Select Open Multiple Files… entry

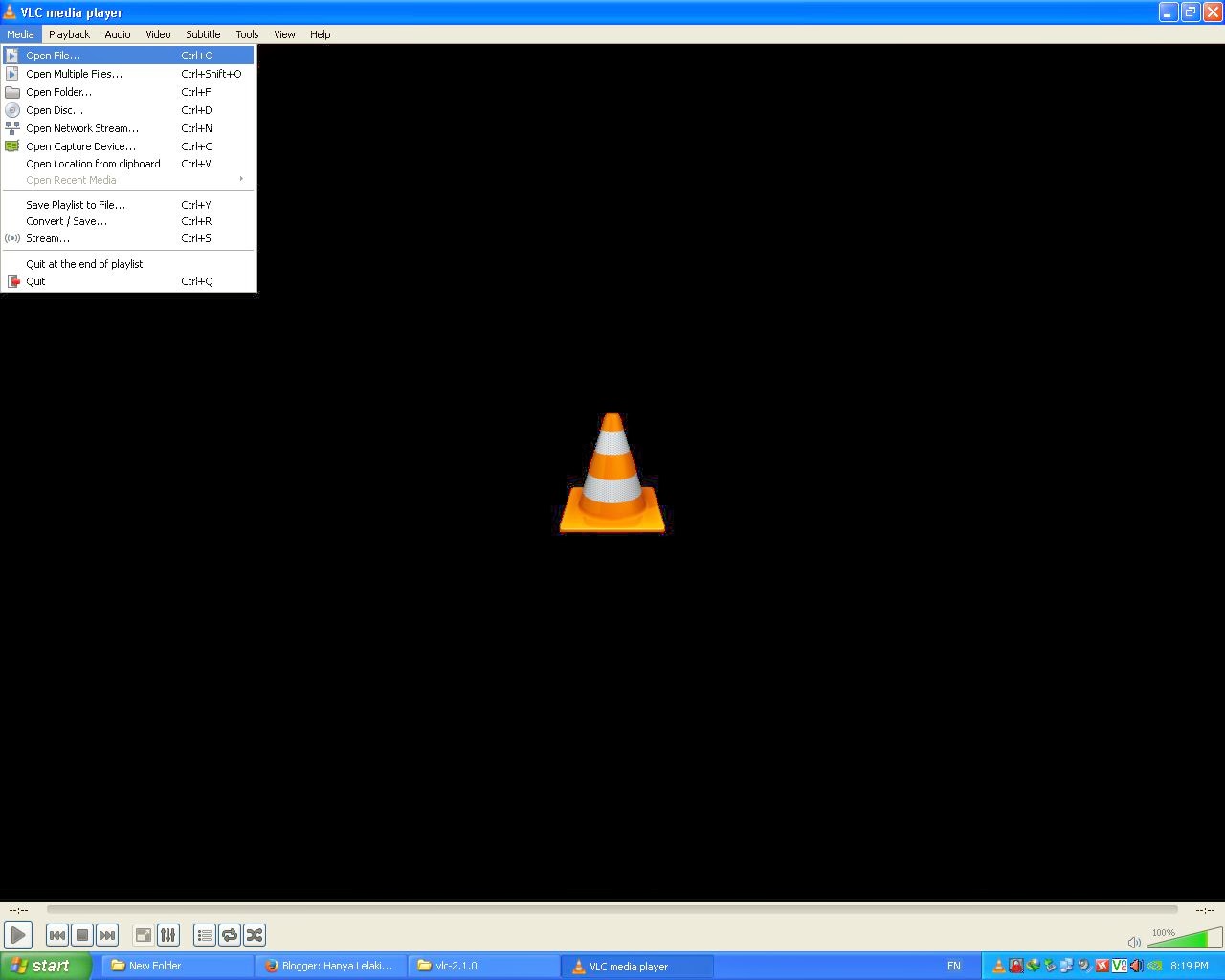click(x=128, y=74)
